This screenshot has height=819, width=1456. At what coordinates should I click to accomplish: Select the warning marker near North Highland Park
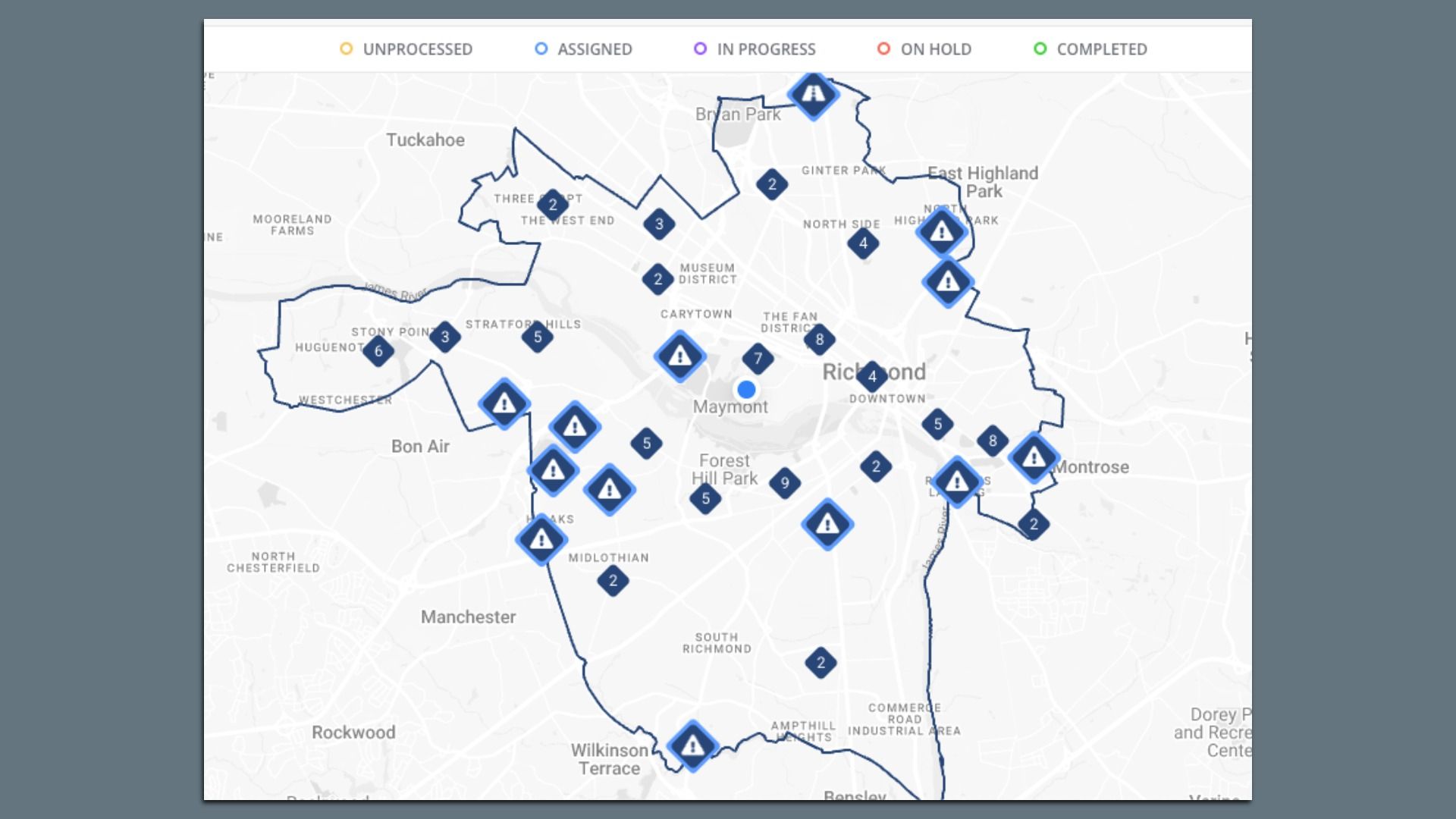(x=940, y=233)
